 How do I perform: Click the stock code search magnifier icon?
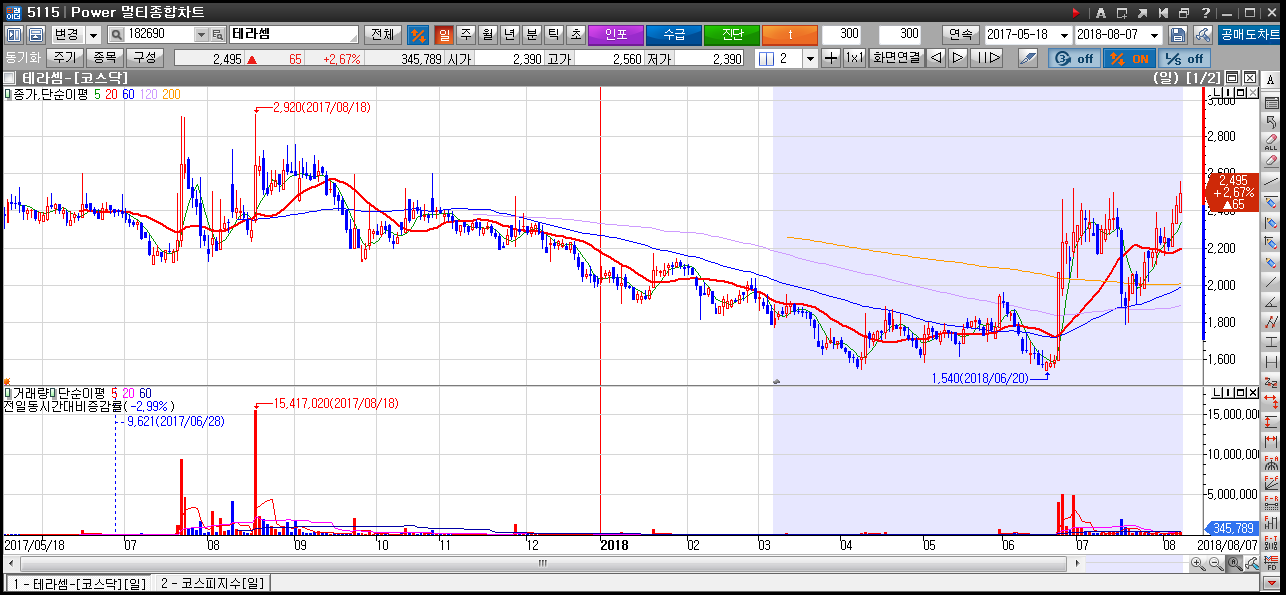(x=116, y=34)
